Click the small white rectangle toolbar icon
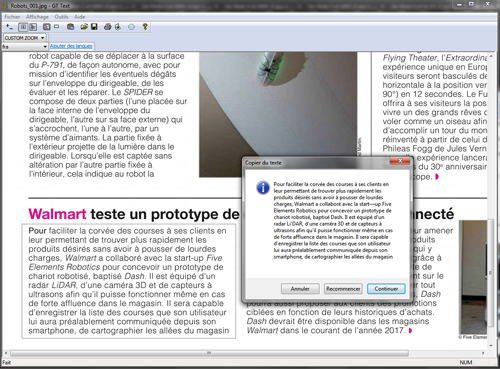Image resolution: width=500 pixels, height=369 pixels. tap(57, 26)
